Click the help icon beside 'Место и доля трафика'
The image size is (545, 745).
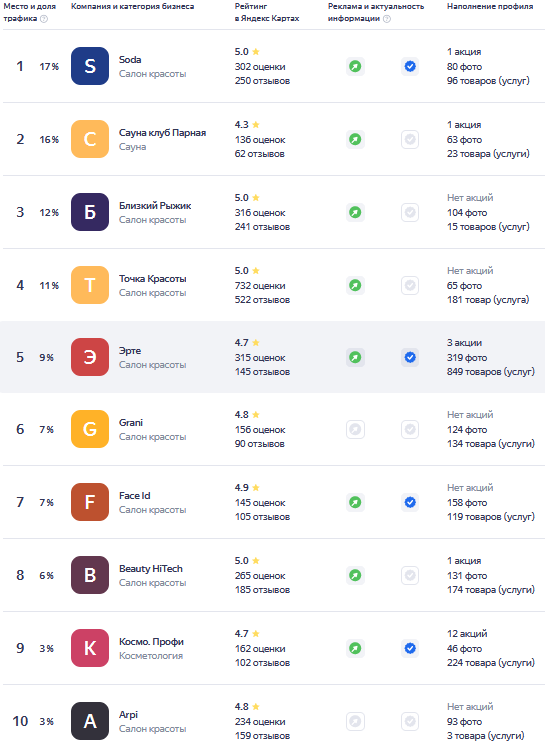pyautogui.click(x=44, y=19)
